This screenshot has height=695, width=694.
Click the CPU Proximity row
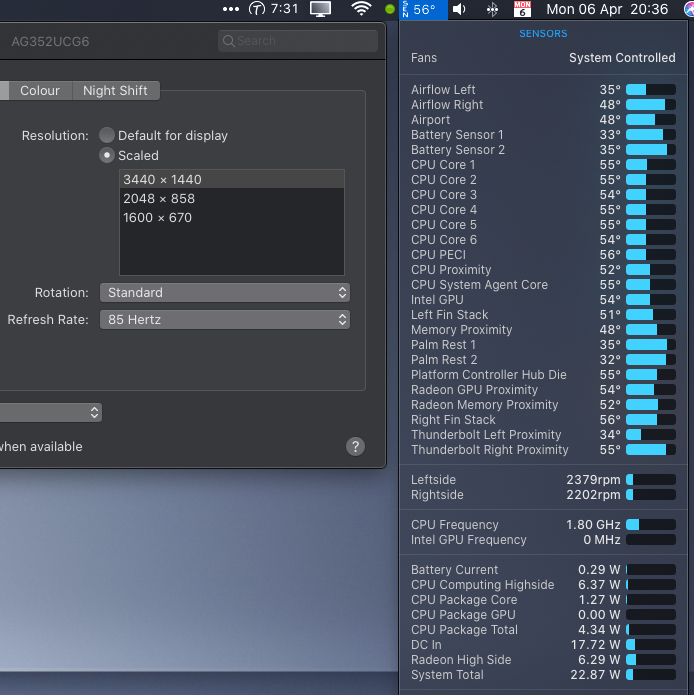[543, 269]
